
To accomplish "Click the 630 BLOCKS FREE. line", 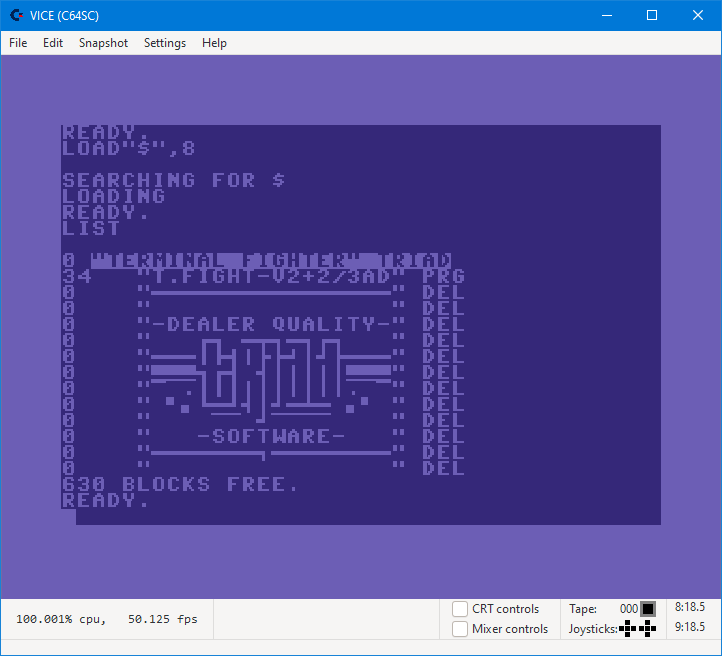I will pos(180,484).
